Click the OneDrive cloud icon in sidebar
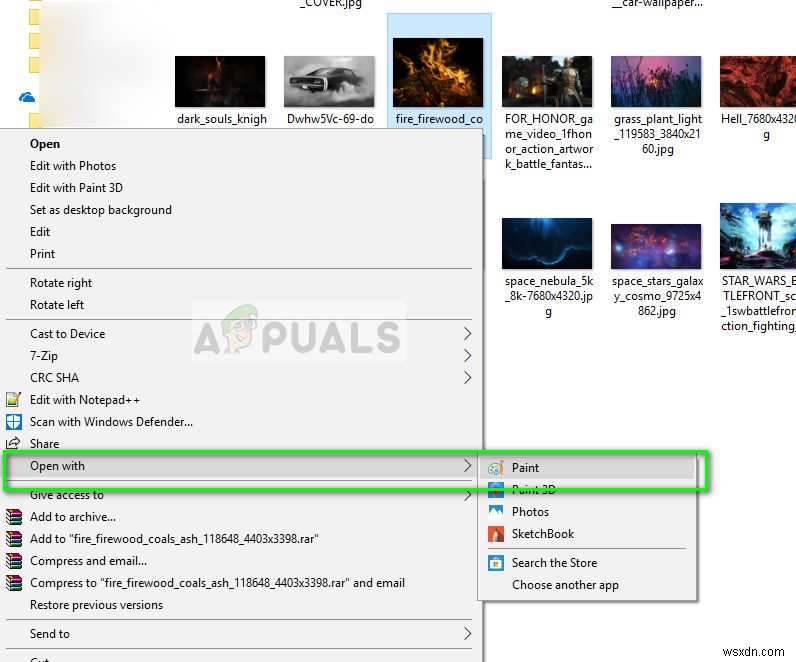 pyautogui.click(x=27, y=97)
